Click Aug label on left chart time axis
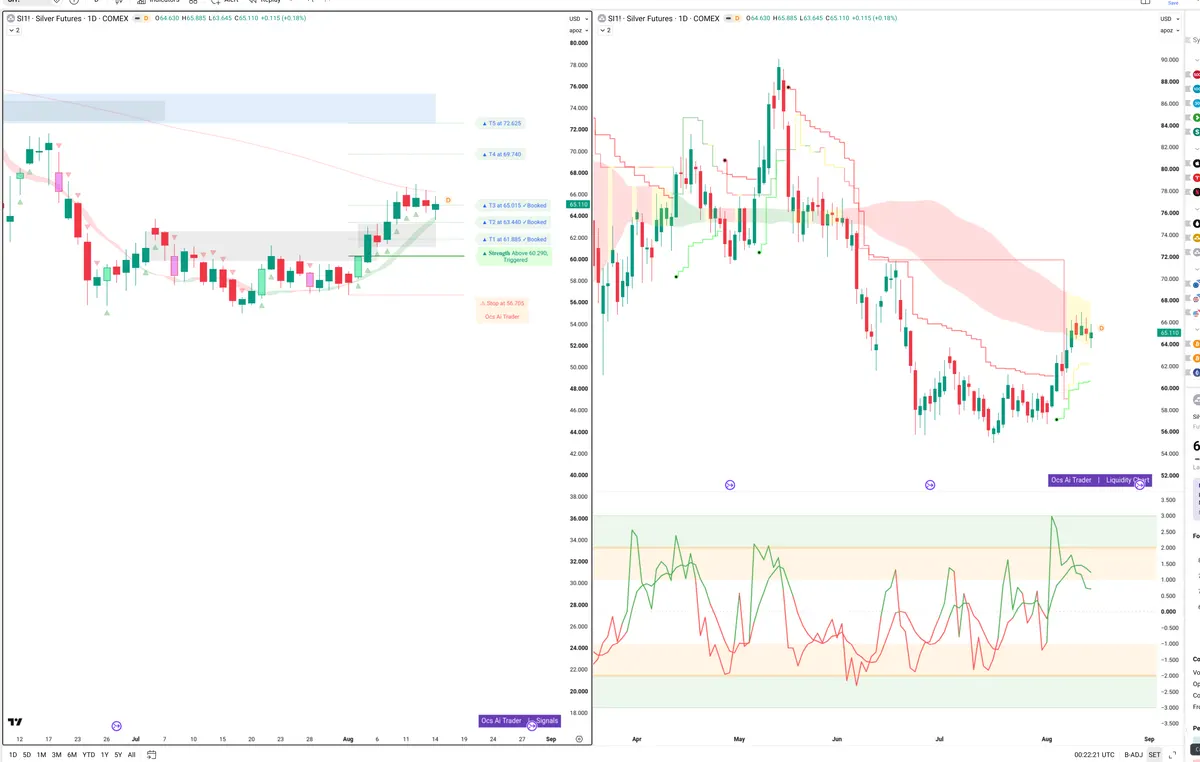1200x762 pixels. coord(348,739)
